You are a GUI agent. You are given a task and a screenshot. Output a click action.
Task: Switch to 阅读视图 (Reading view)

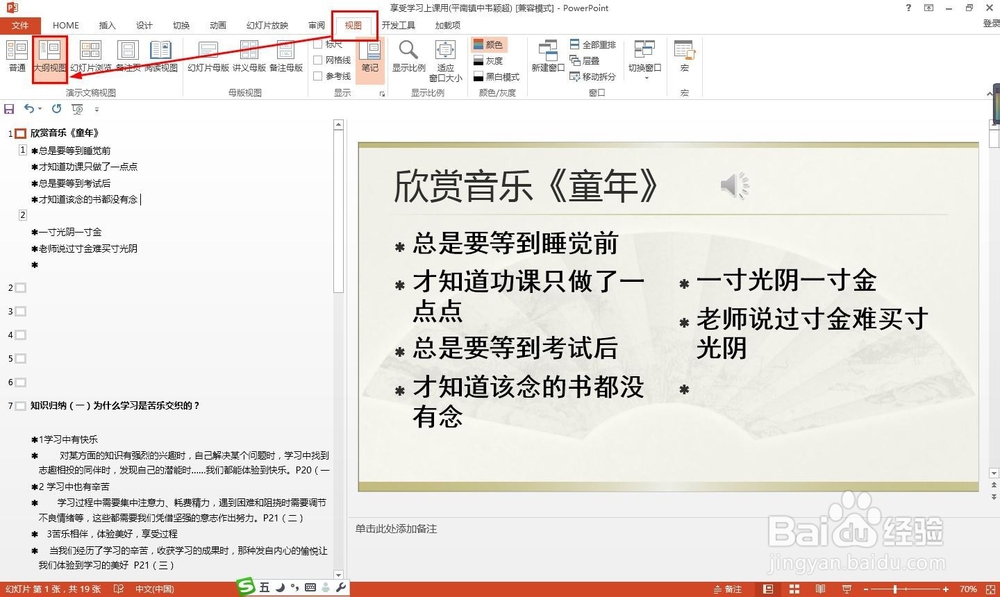(161, 56)
